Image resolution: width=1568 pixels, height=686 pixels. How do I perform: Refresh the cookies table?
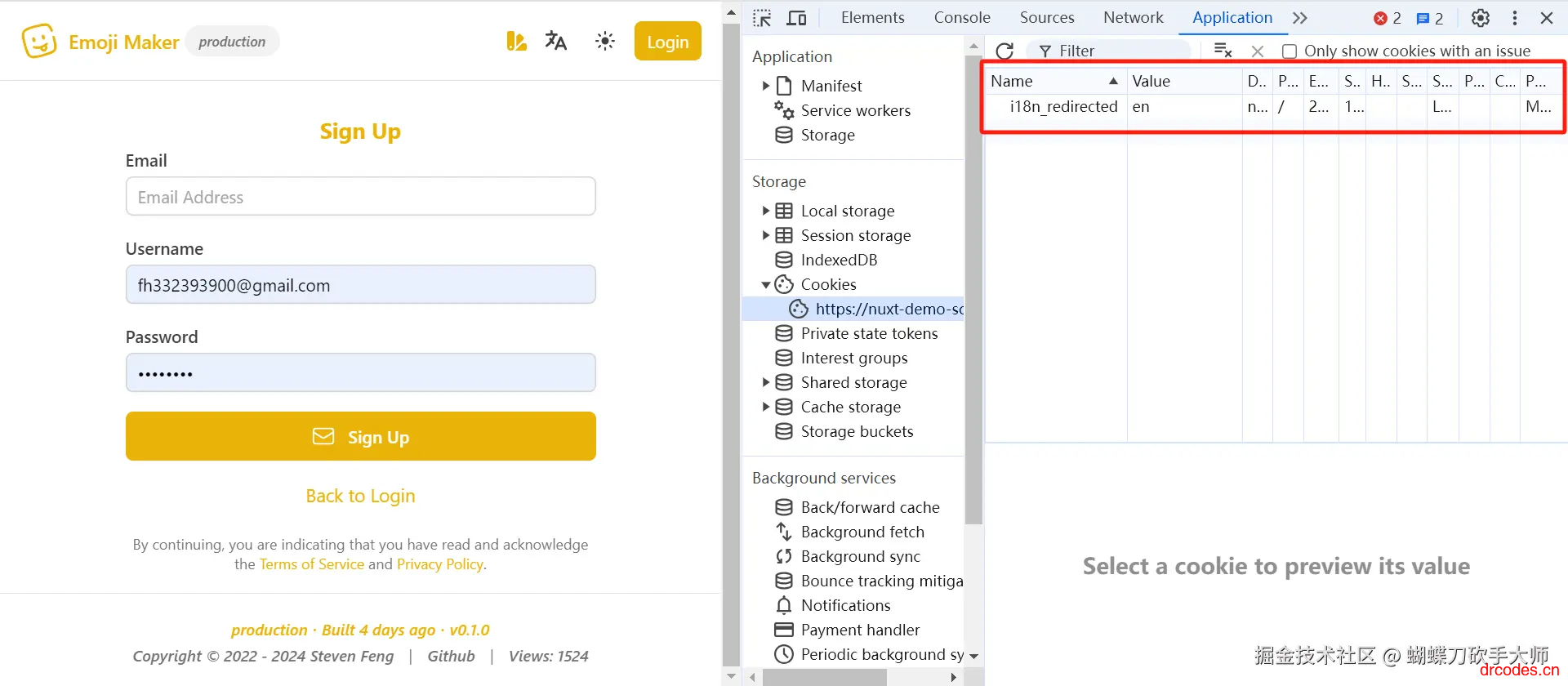(x=1004, y=51)
